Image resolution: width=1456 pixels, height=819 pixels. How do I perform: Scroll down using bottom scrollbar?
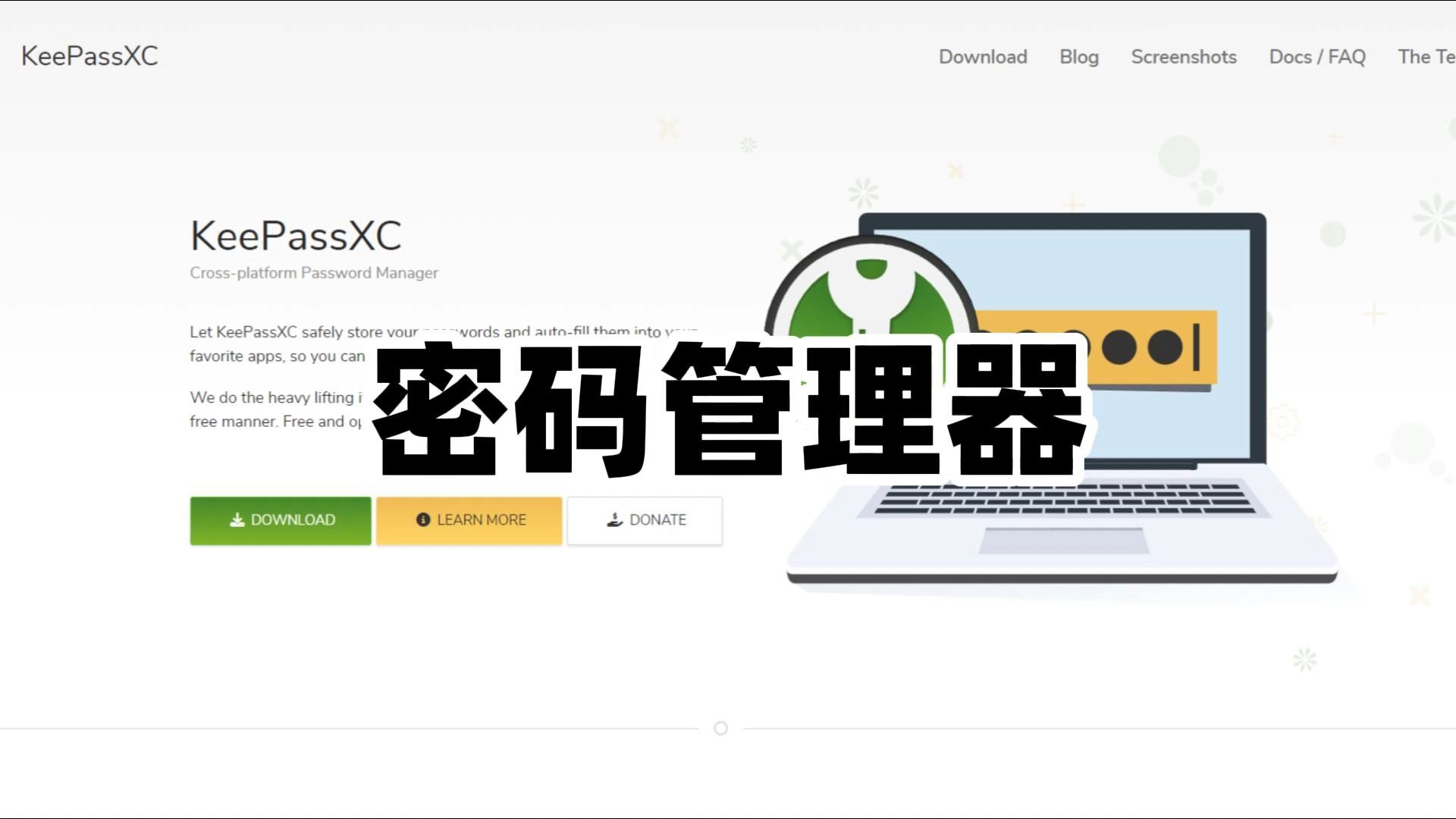[x=719, y=728]
